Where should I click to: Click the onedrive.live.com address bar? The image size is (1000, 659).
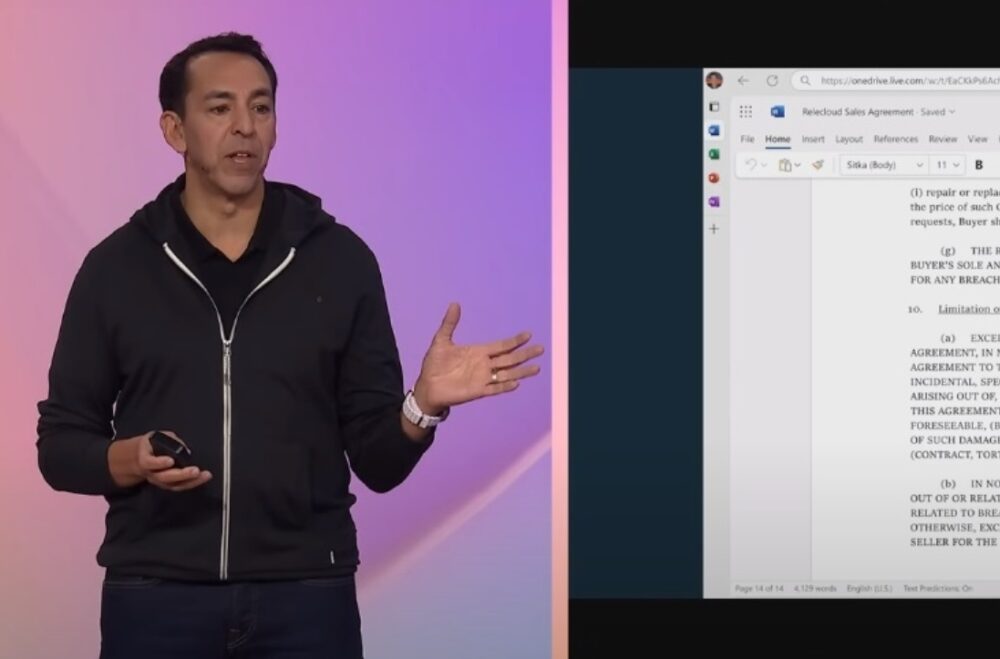(x=896, y=80)
